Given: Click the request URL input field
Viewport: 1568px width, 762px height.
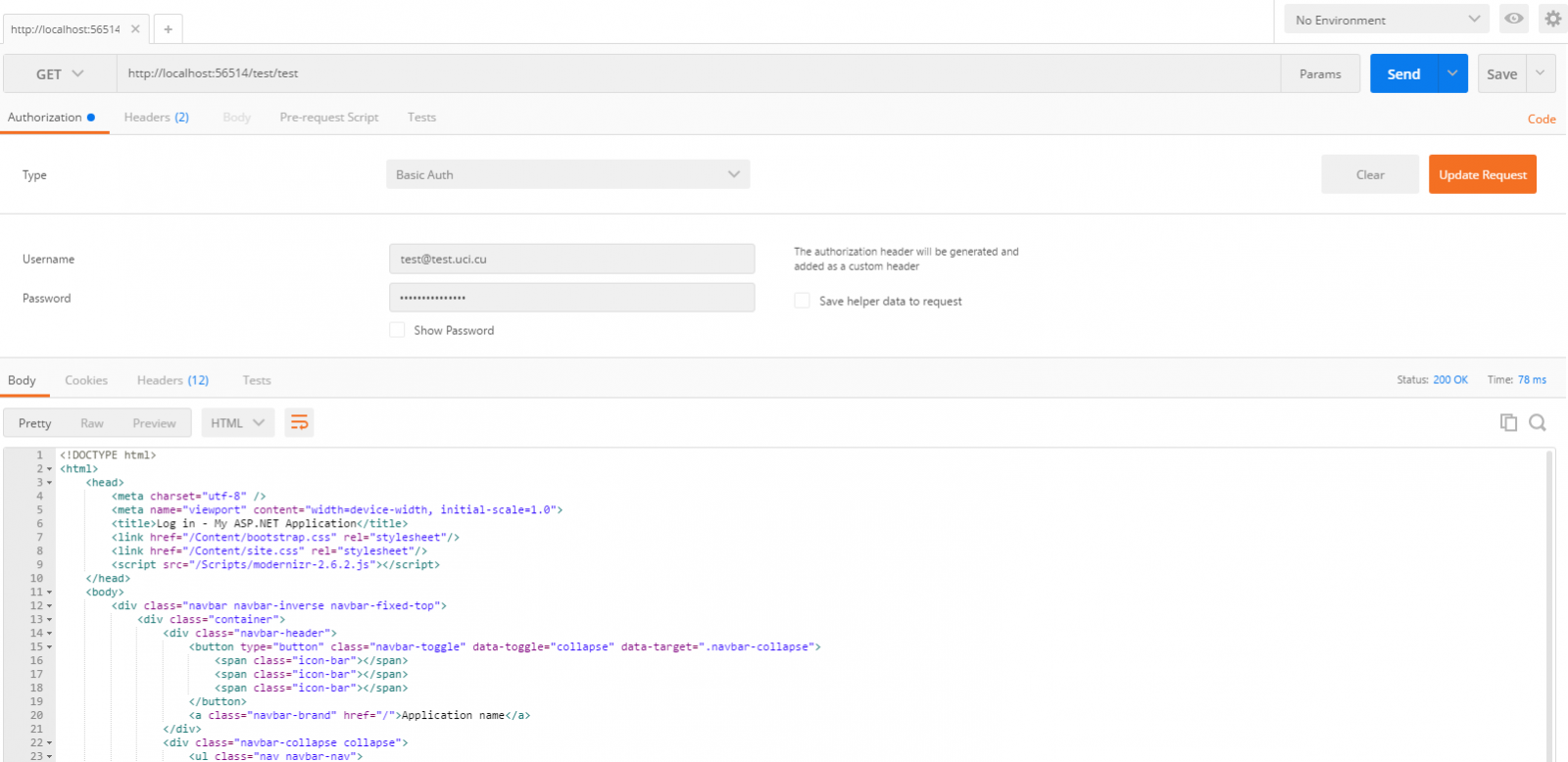Looking at the screenshot, I should (699, 73).
